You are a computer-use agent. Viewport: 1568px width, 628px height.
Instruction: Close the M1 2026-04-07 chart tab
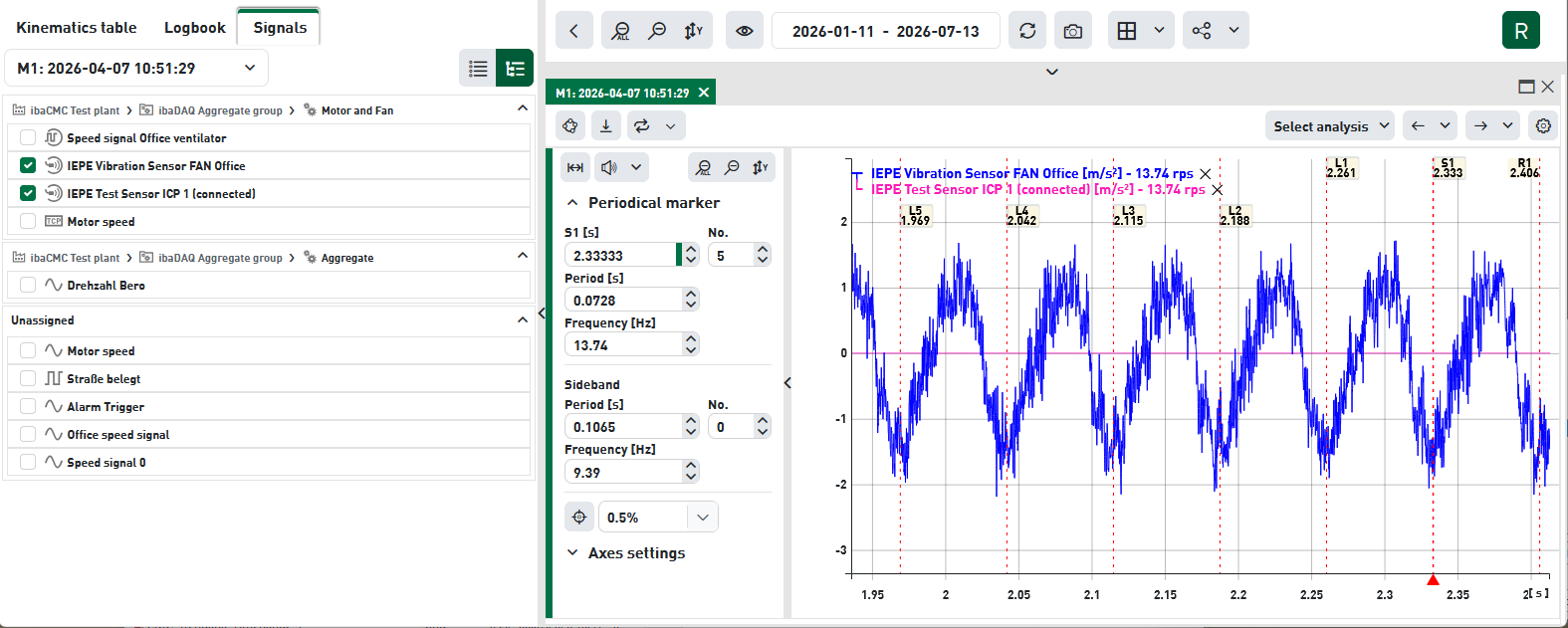click(704, 93)
